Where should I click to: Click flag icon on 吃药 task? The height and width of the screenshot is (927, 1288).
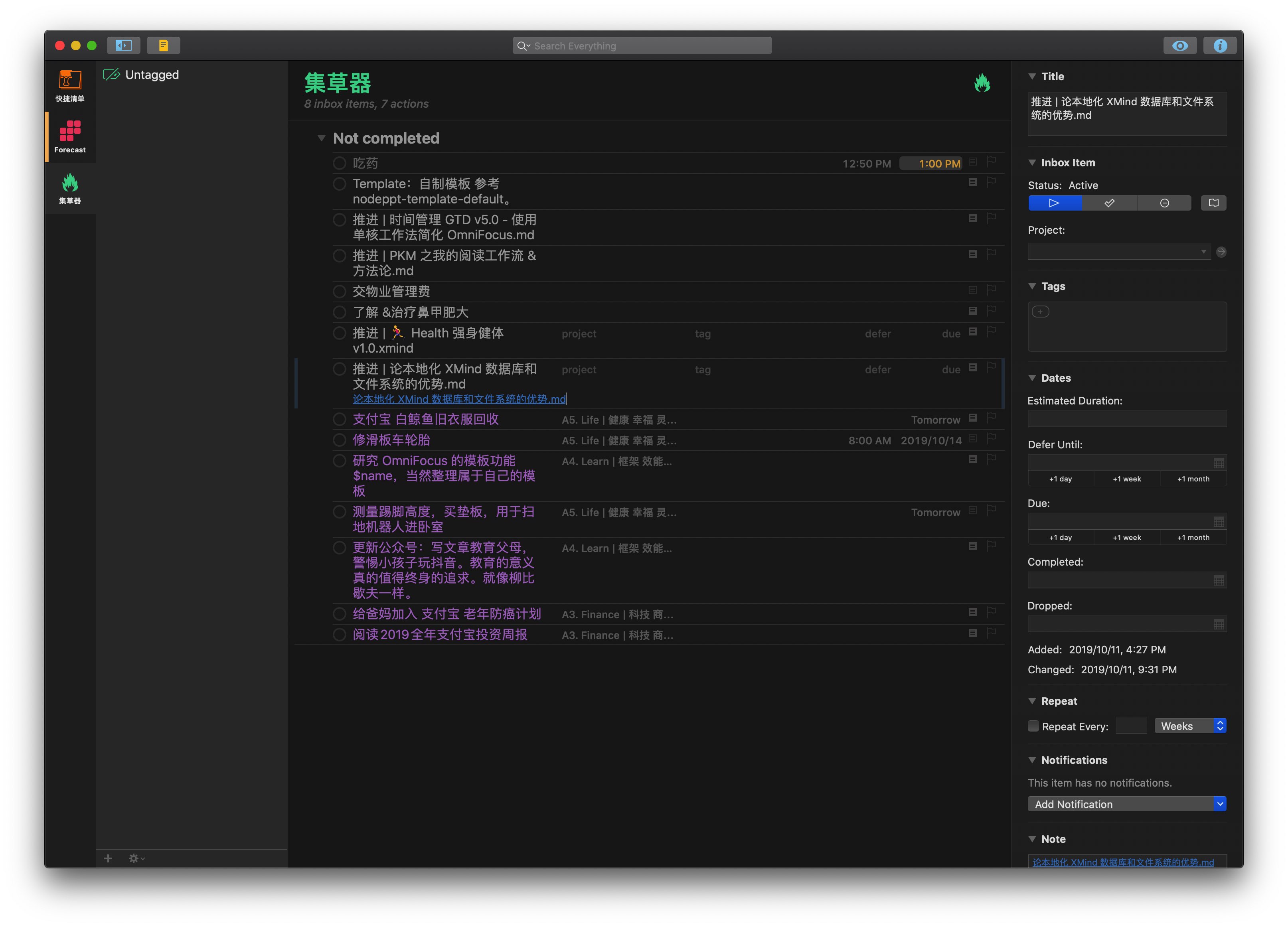point(992,162)
